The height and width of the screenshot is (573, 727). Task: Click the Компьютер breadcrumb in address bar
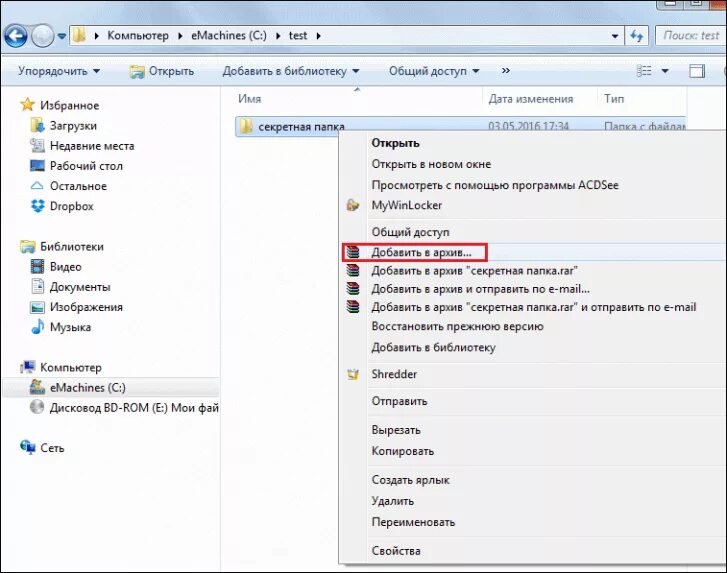pyautogui.click(x=138, y=36)
